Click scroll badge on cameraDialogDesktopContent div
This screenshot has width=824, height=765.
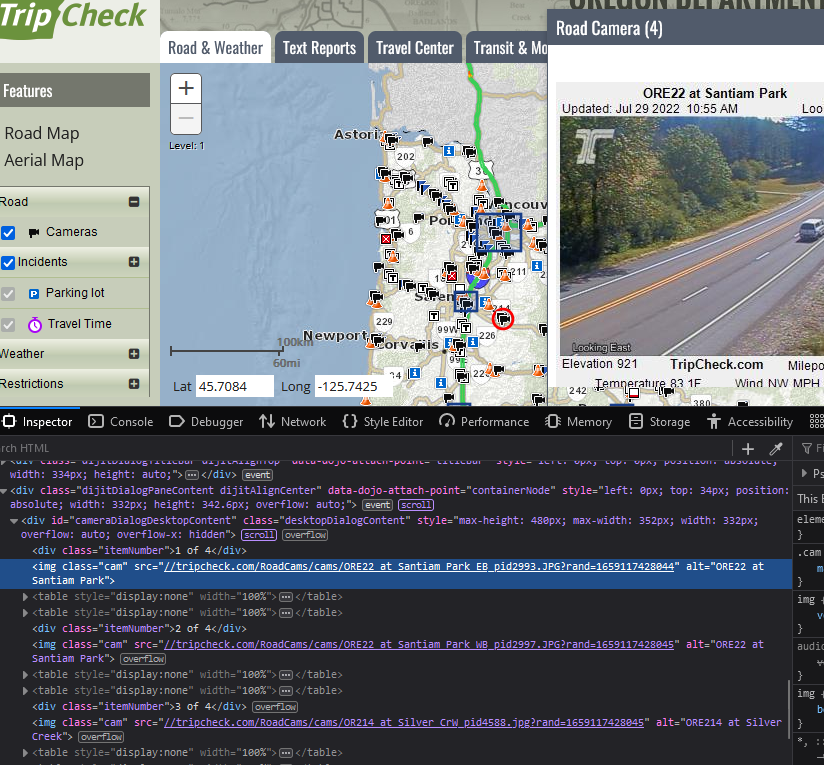coord(259,535)
